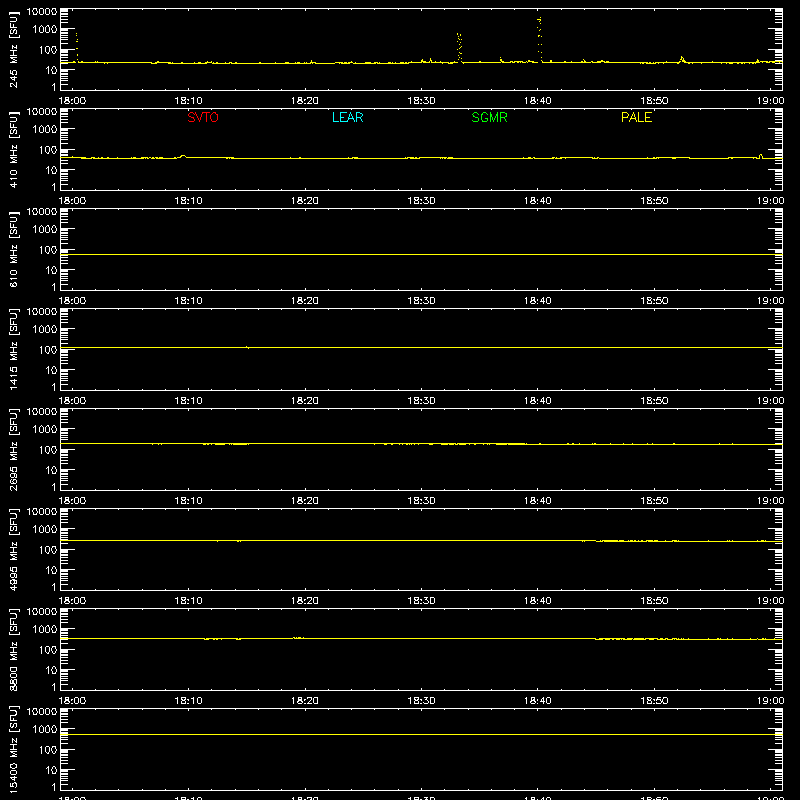800x800 pixels.
Task: Click the green SGMR station label
Action: [489, 117]
